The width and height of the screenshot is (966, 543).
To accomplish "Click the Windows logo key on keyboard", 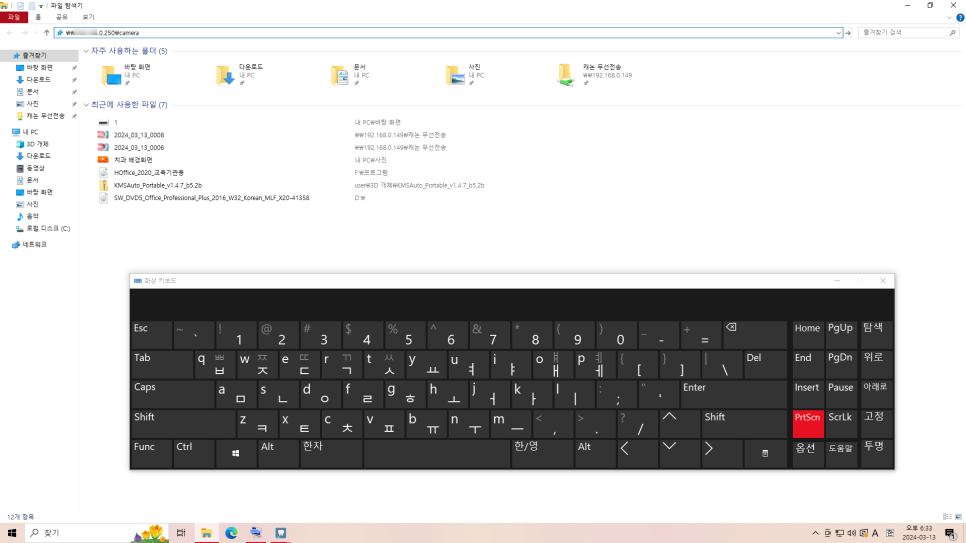I will click(235, 454).
